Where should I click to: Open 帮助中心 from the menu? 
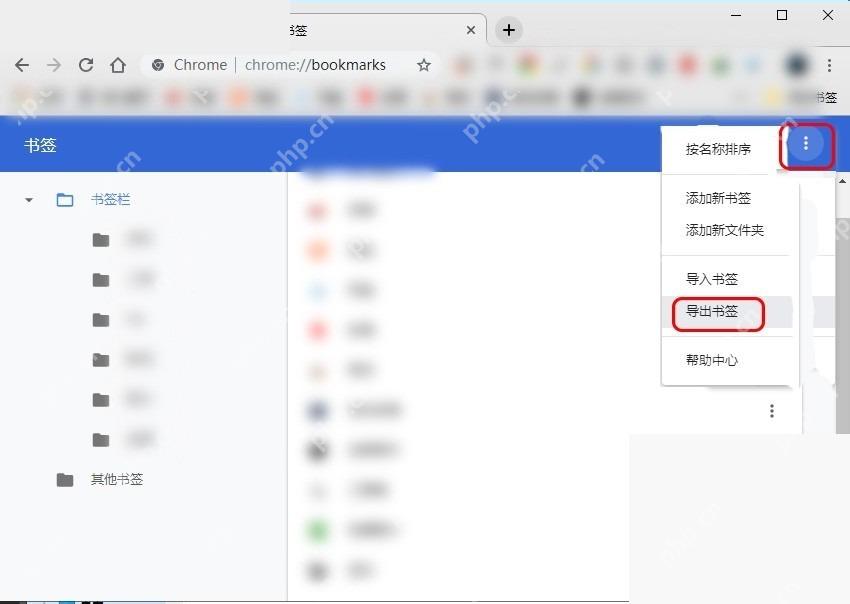click(x=711, y=360)
